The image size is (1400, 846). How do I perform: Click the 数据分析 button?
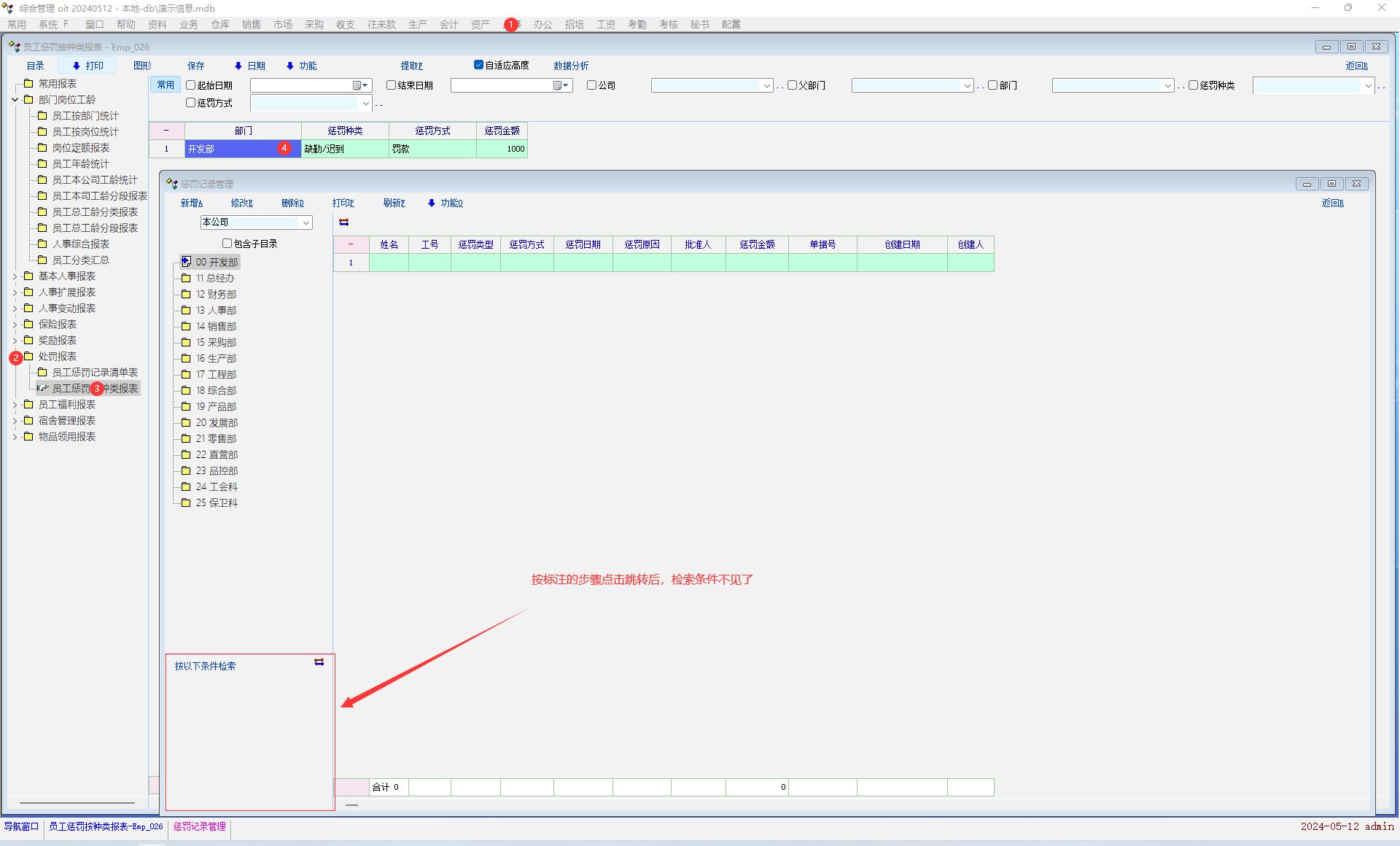570,66
